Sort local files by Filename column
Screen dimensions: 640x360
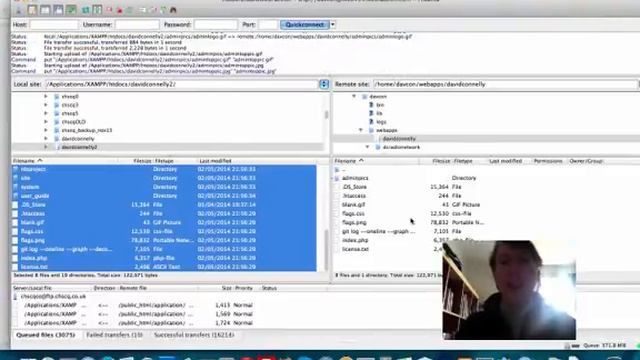64,161
